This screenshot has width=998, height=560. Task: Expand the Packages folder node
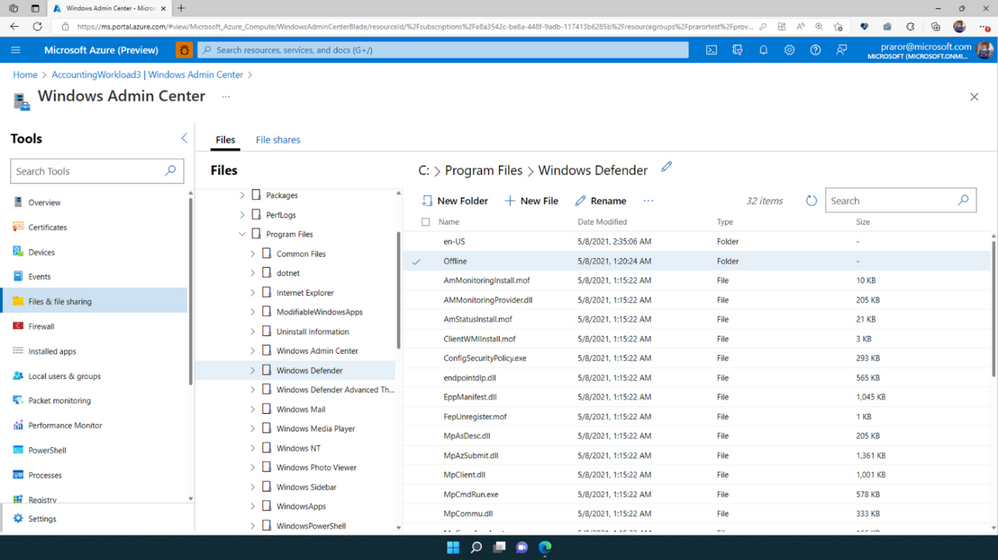tap(242, 195)
